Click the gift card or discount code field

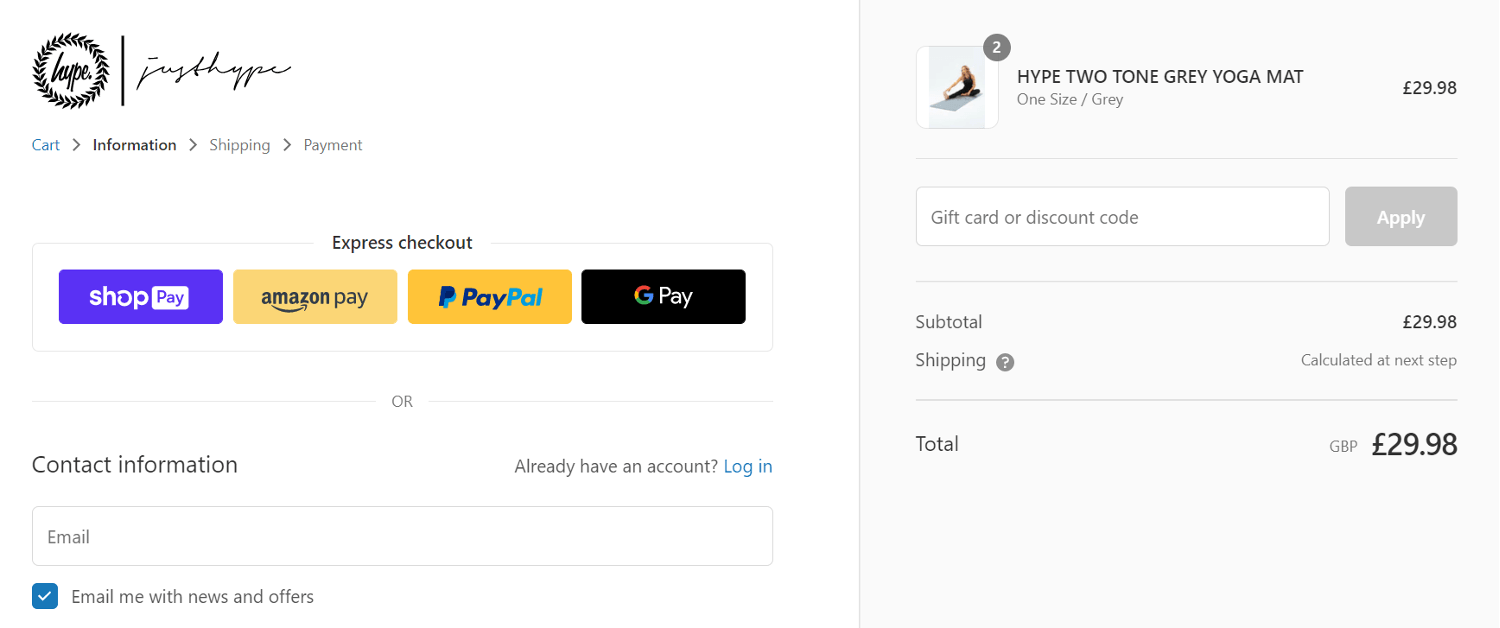pyautogui.click(x=1122, y=216)
